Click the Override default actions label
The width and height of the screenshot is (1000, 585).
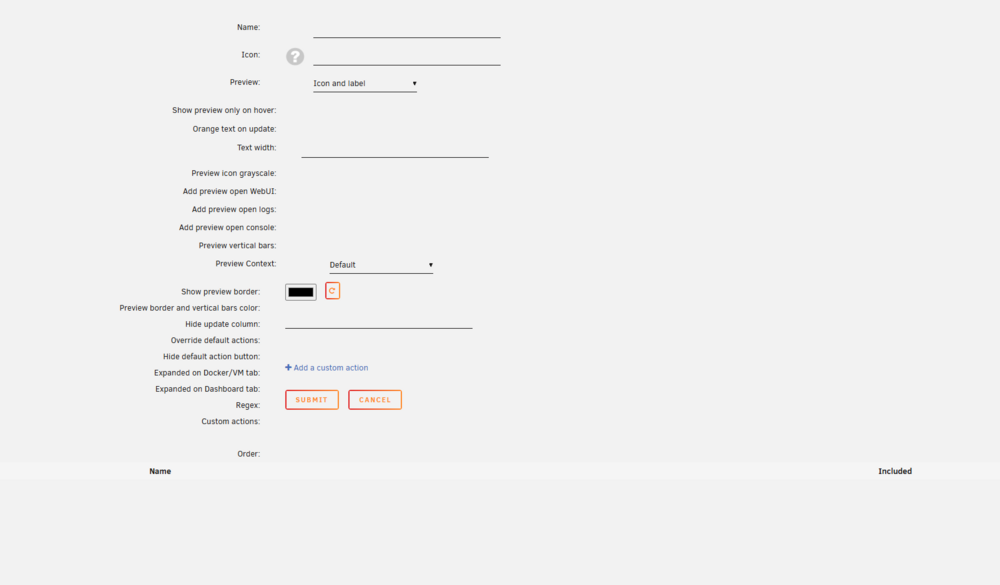point(215,341)
